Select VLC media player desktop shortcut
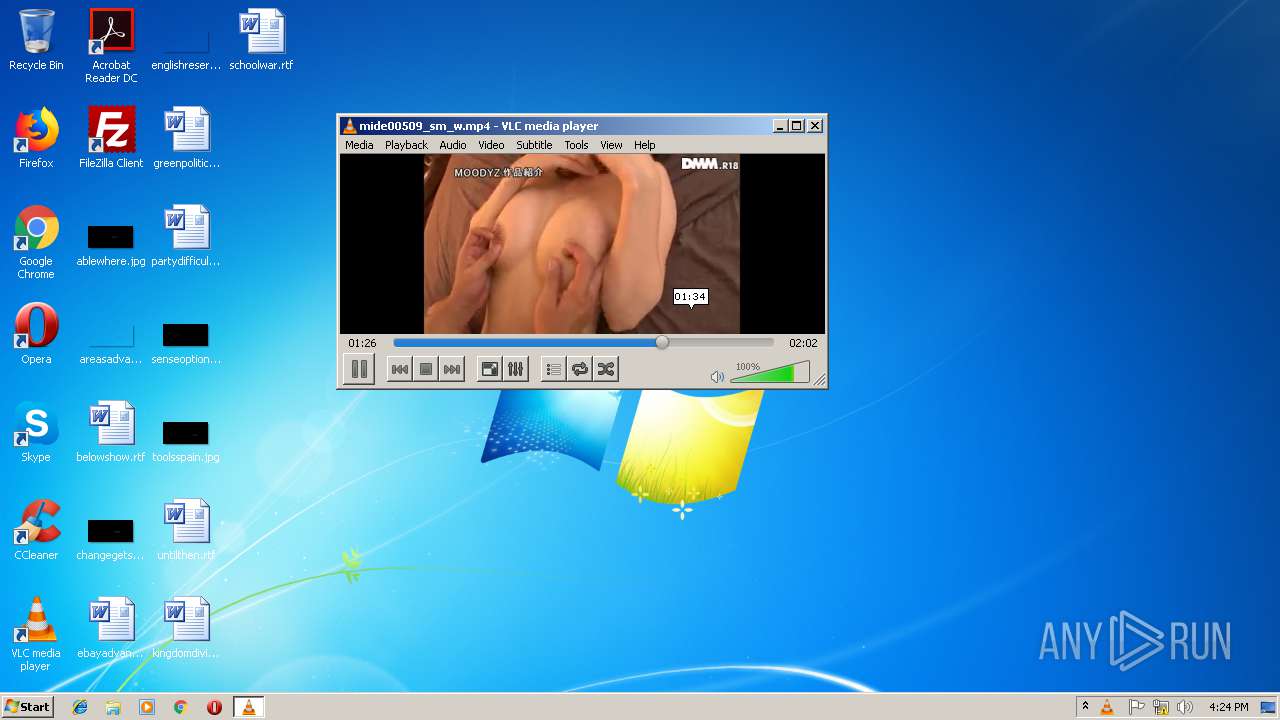The height and width of the screenshot is (720, 1280). tap(36, 634)
